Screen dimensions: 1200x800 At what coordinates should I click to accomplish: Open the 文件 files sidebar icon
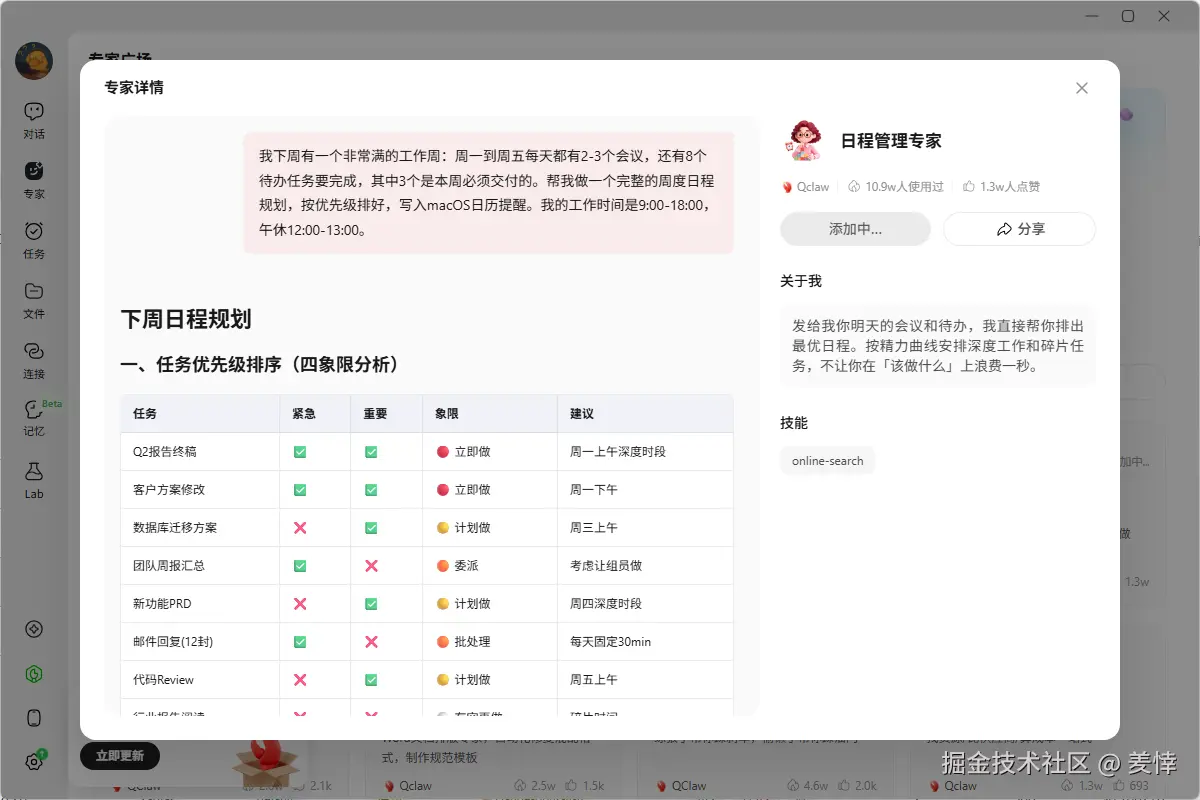(34, 299)
